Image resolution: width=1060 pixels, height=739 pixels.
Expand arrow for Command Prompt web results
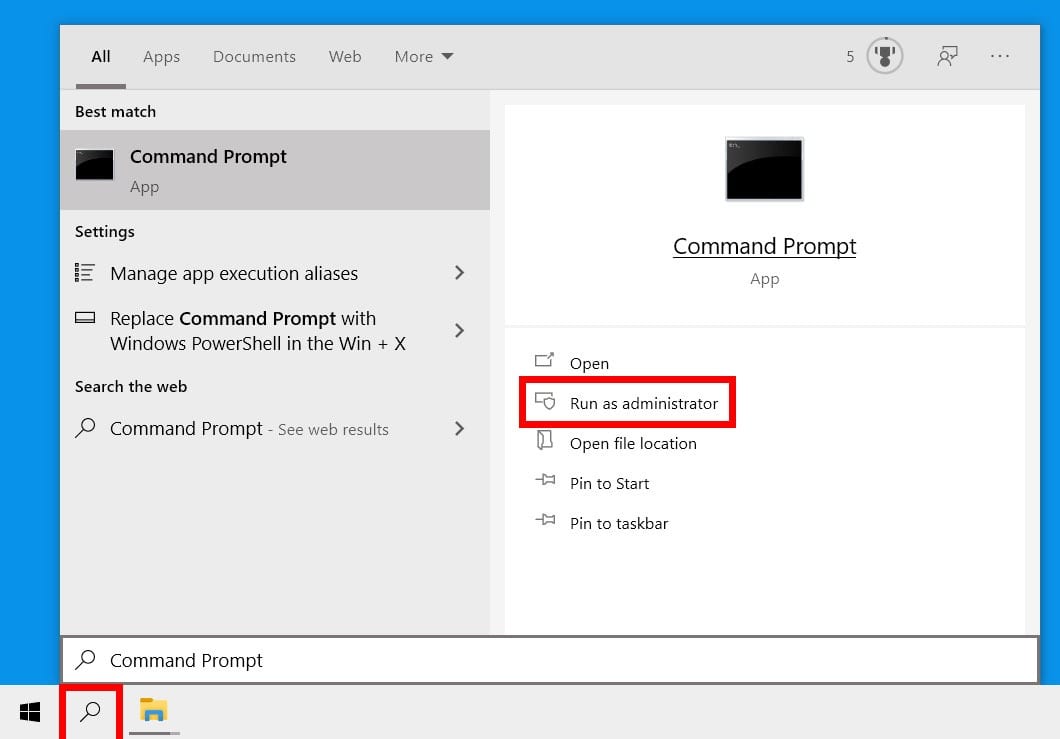tap(460, 429)
